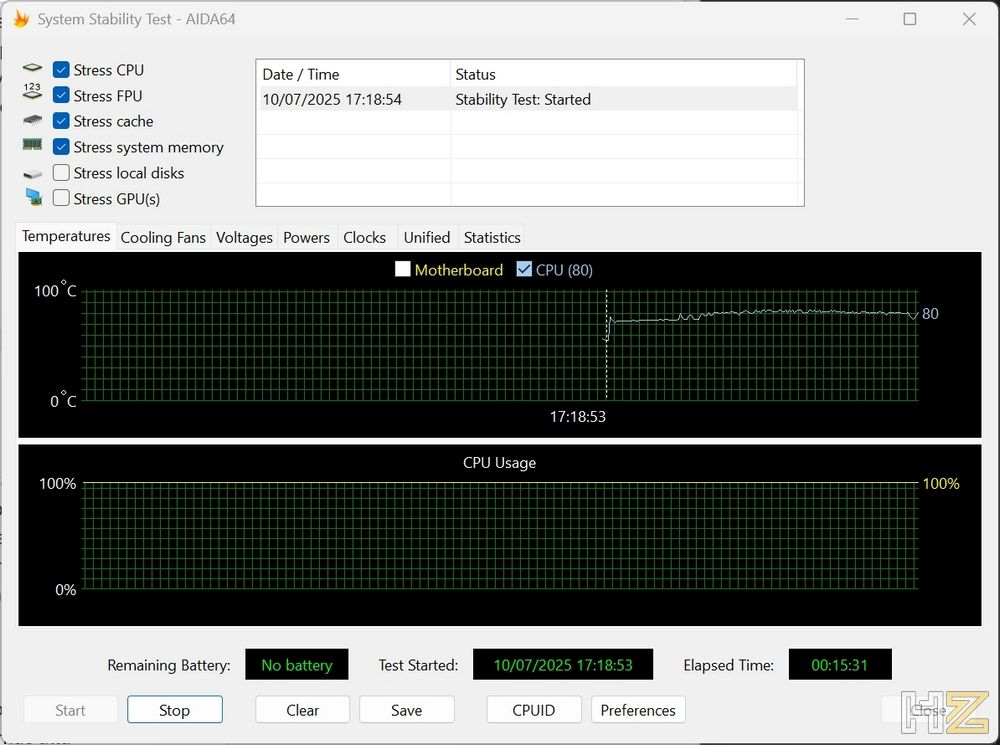This screenshot has width=1000, height=745.
Task: Open Preferences
Action: pos(638,709)
